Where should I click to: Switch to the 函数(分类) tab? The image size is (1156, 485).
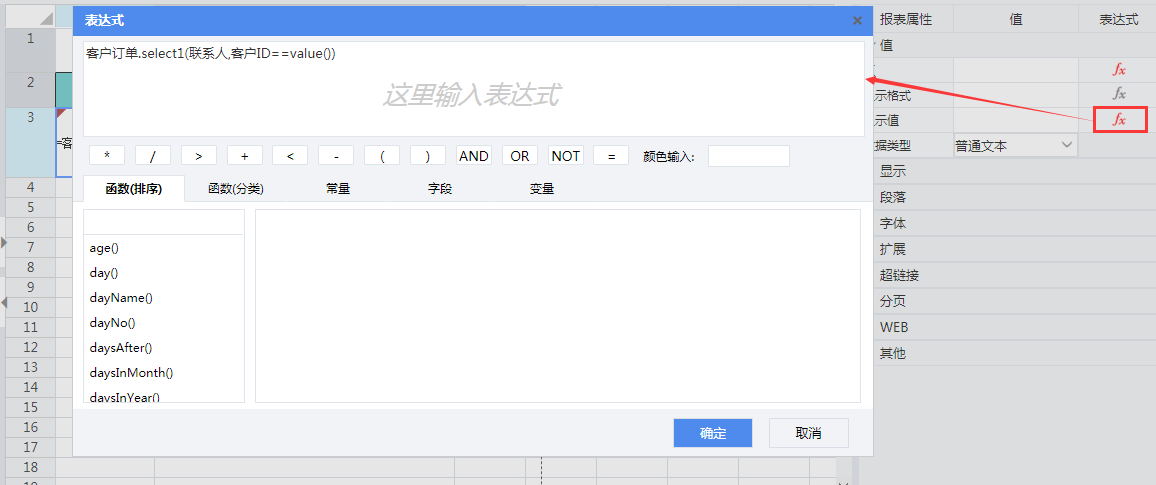(x=235, y=188)
